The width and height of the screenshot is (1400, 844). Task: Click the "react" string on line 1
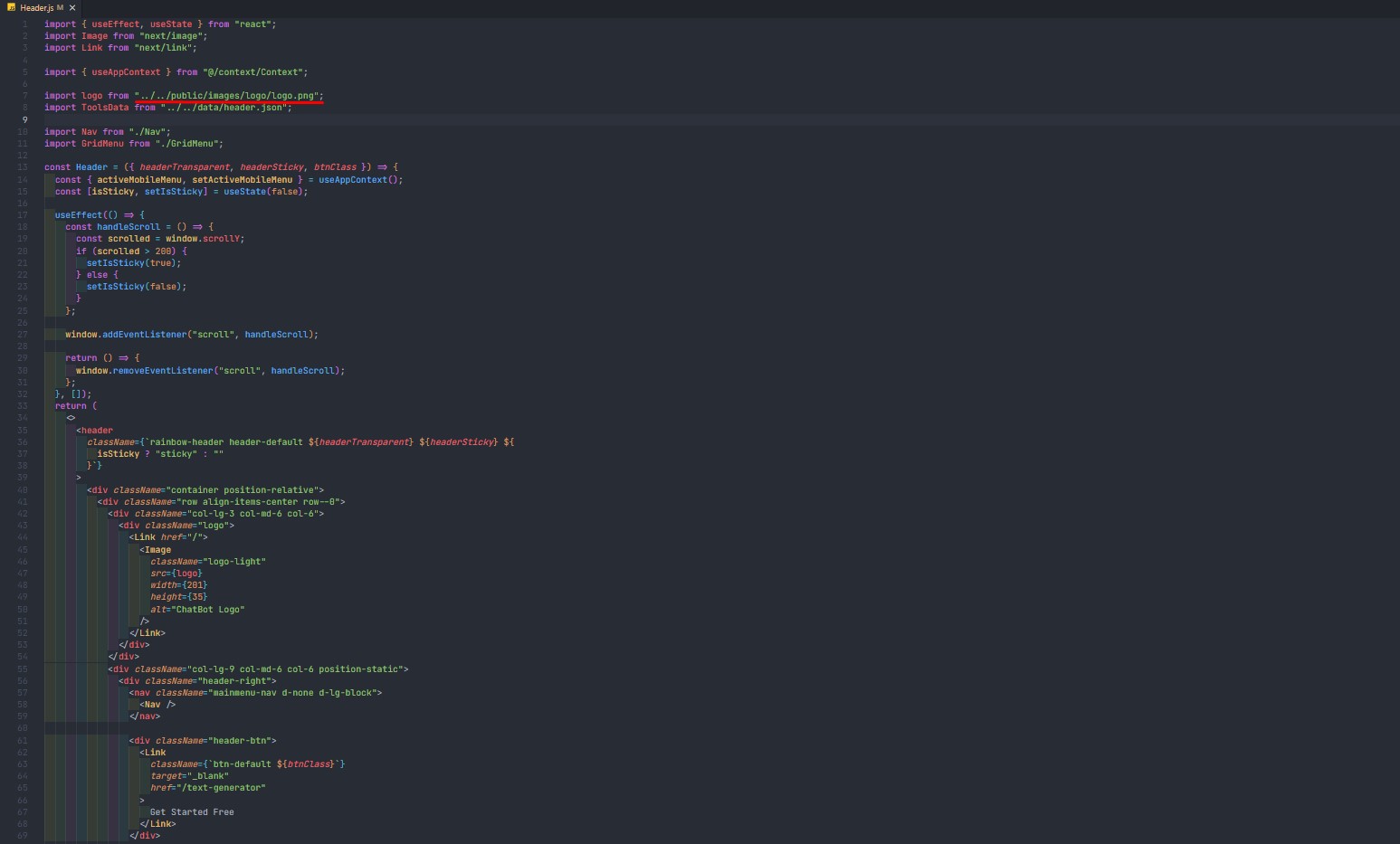click(x=255, y=24)
